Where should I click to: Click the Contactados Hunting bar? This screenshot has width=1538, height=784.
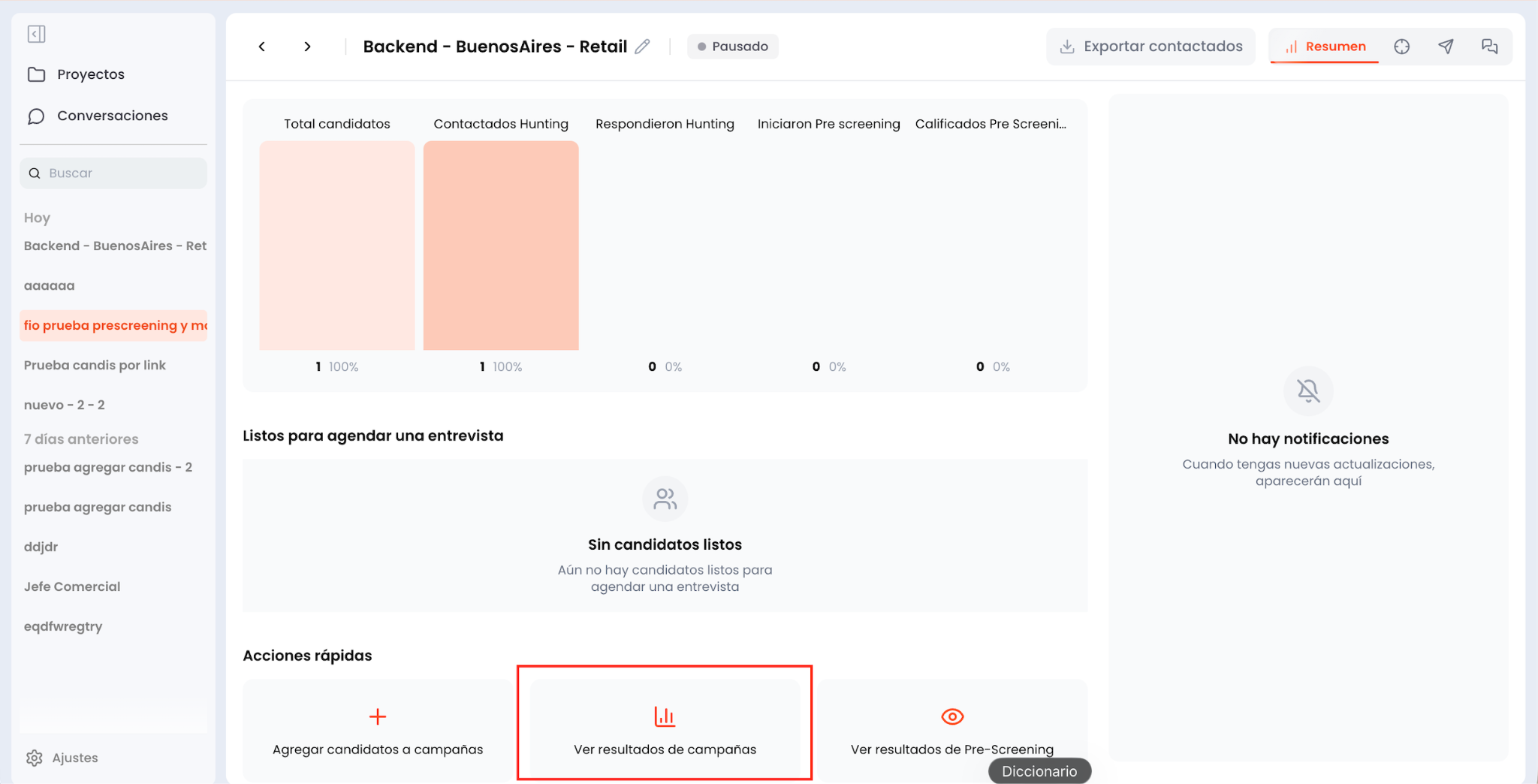pos(501,246)
